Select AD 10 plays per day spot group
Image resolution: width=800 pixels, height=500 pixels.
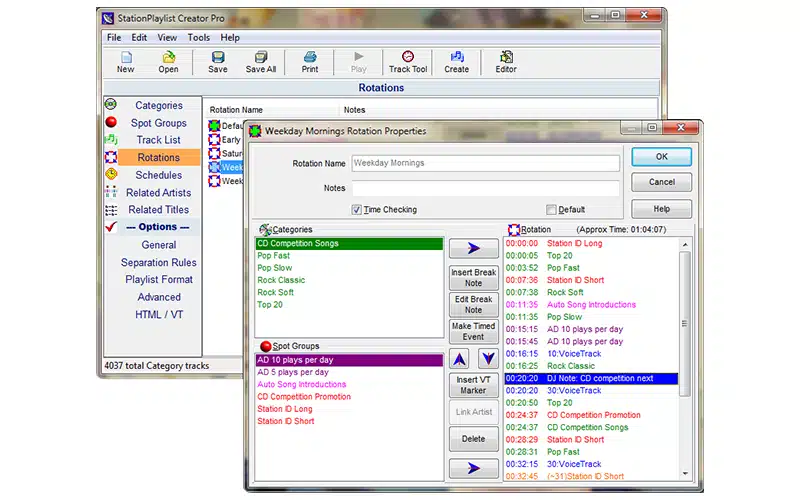pyautogui.click(x=349, y=360)
